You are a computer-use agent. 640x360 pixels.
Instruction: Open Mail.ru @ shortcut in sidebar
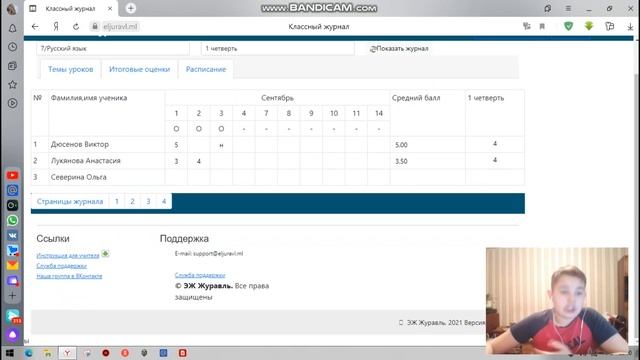12,190
